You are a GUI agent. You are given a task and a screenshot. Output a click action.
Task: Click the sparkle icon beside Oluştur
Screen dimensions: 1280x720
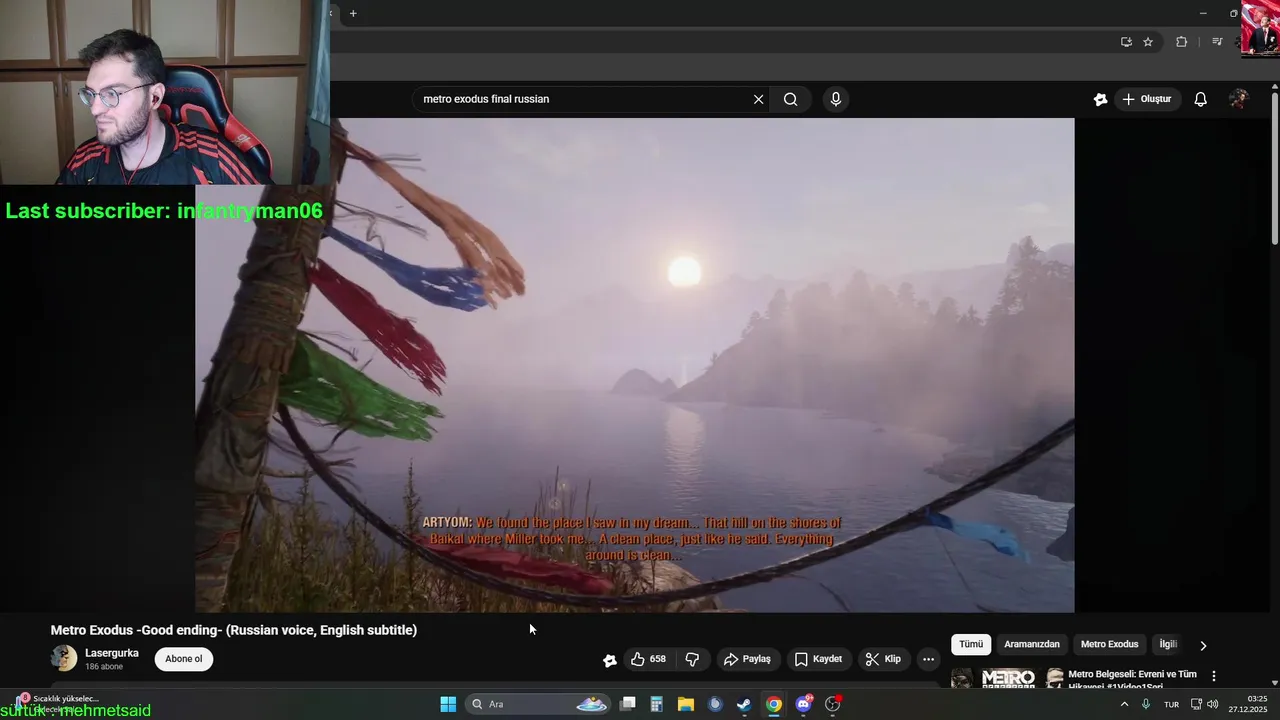coord(1100,99)
